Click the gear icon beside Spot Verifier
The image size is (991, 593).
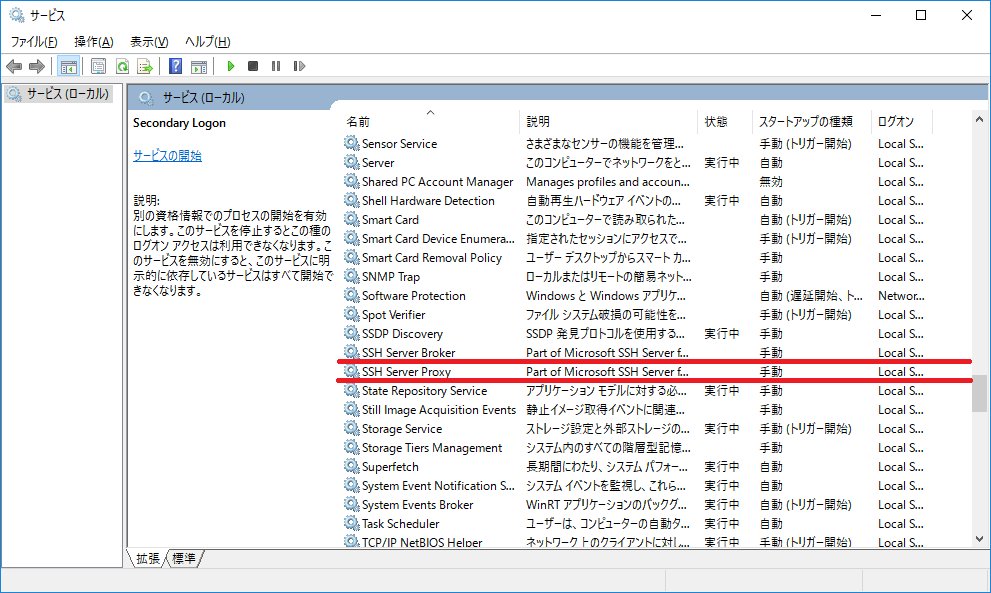pyautogui.click(x=351, y=314)
